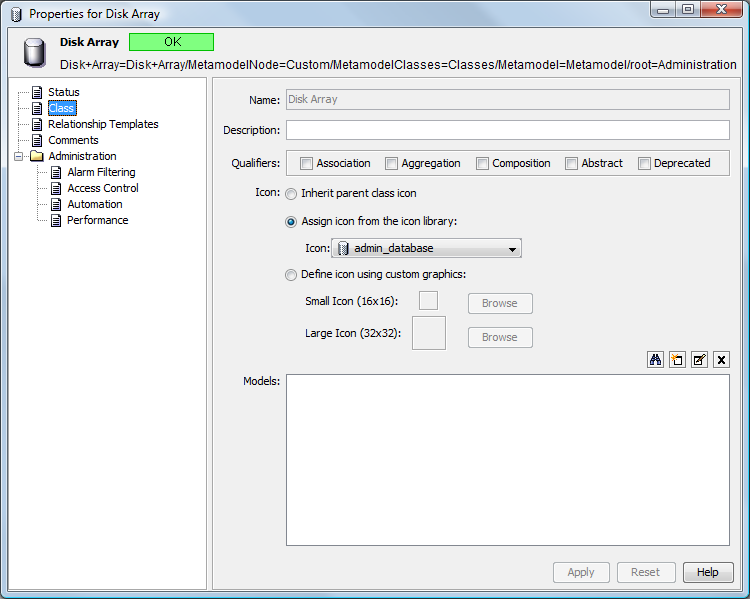Click Browse for Large Icon

[500, 337]
